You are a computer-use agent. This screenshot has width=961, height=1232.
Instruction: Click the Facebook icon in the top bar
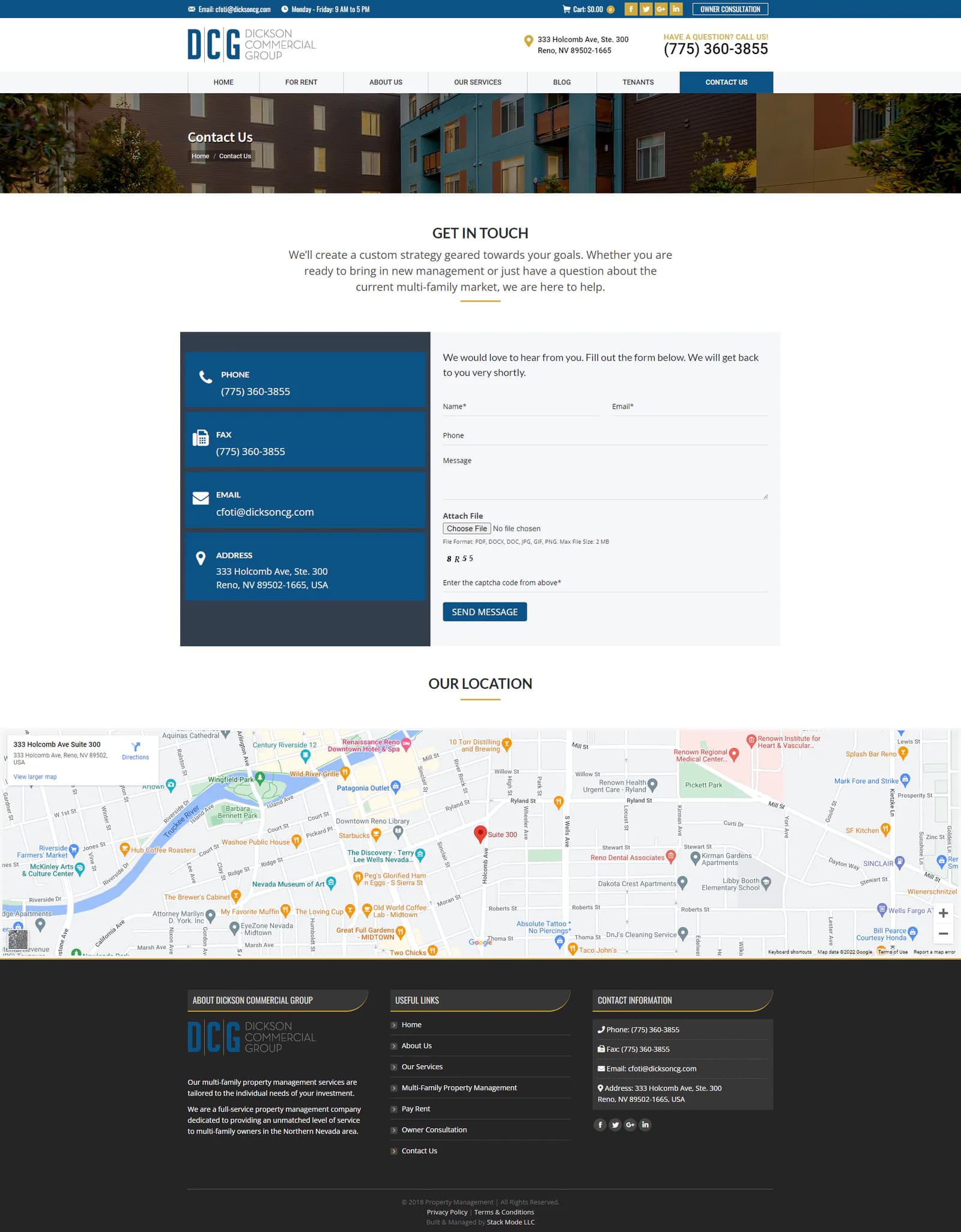click(631, 9)
